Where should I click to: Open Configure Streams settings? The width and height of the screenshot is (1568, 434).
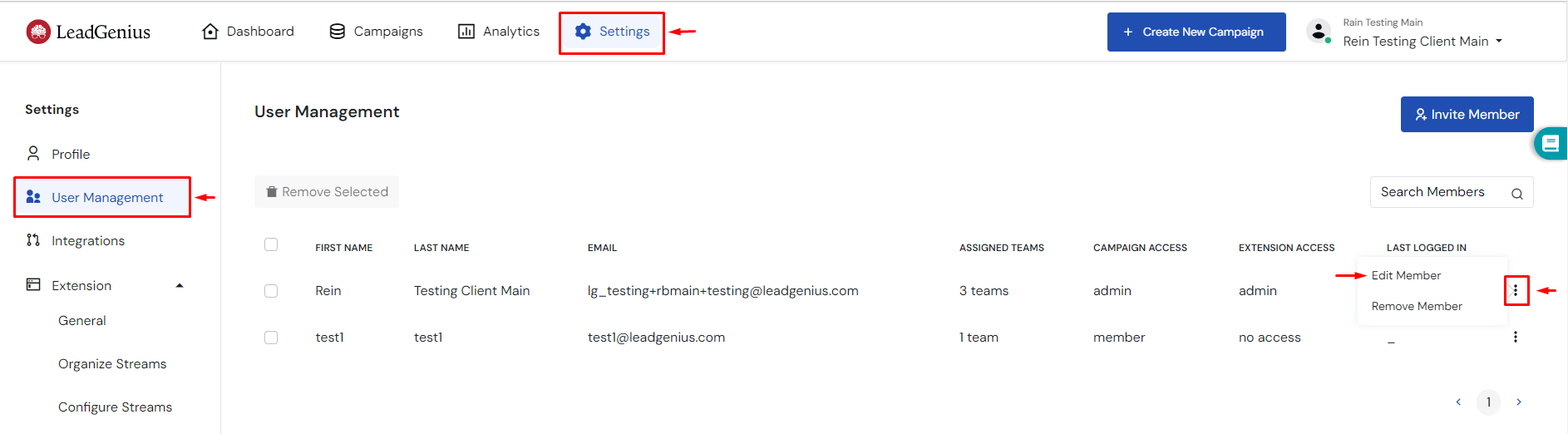pyautogui.click(x=115, y=407)
